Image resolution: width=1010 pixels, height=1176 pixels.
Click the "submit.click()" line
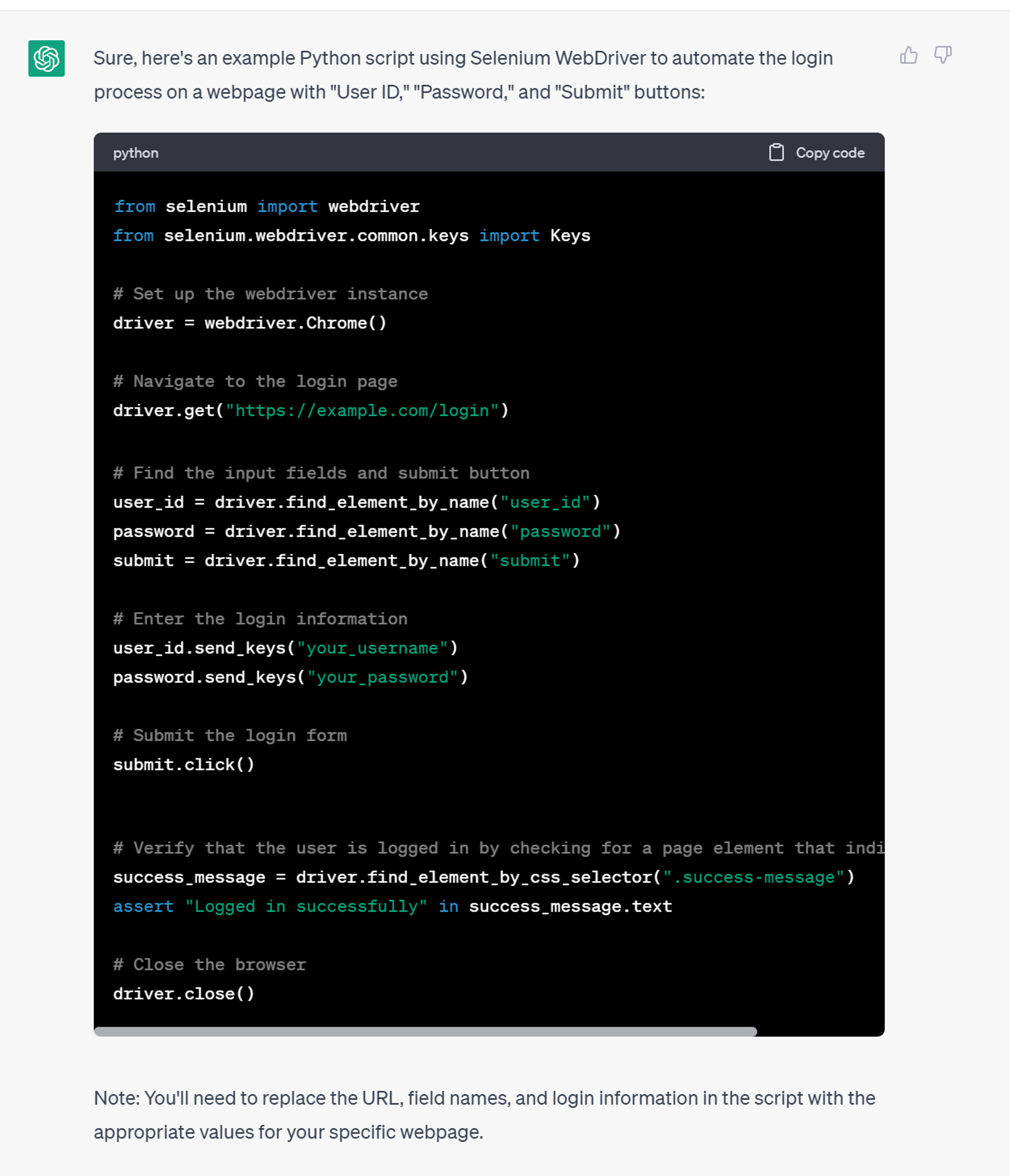[184, 765]
